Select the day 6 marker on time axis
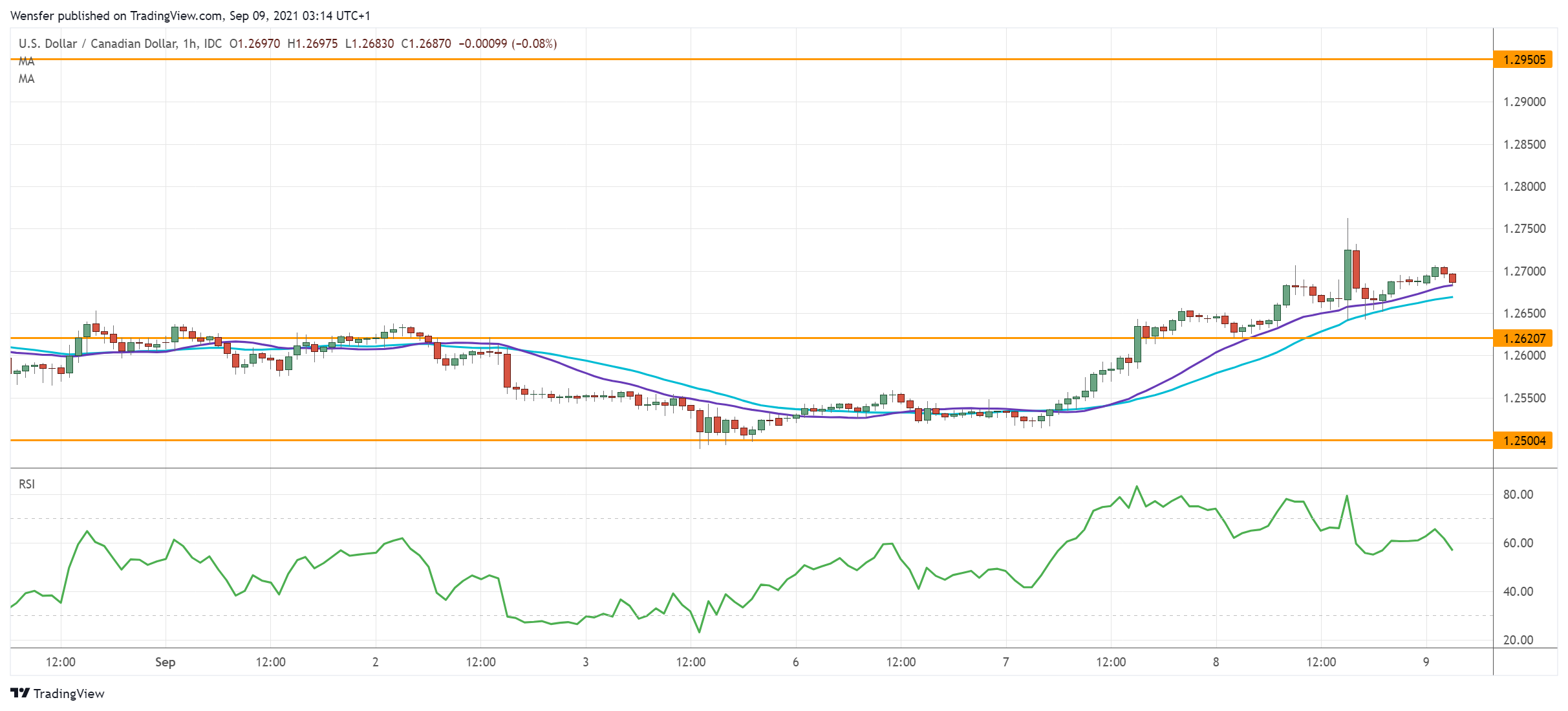 [795, 662]
